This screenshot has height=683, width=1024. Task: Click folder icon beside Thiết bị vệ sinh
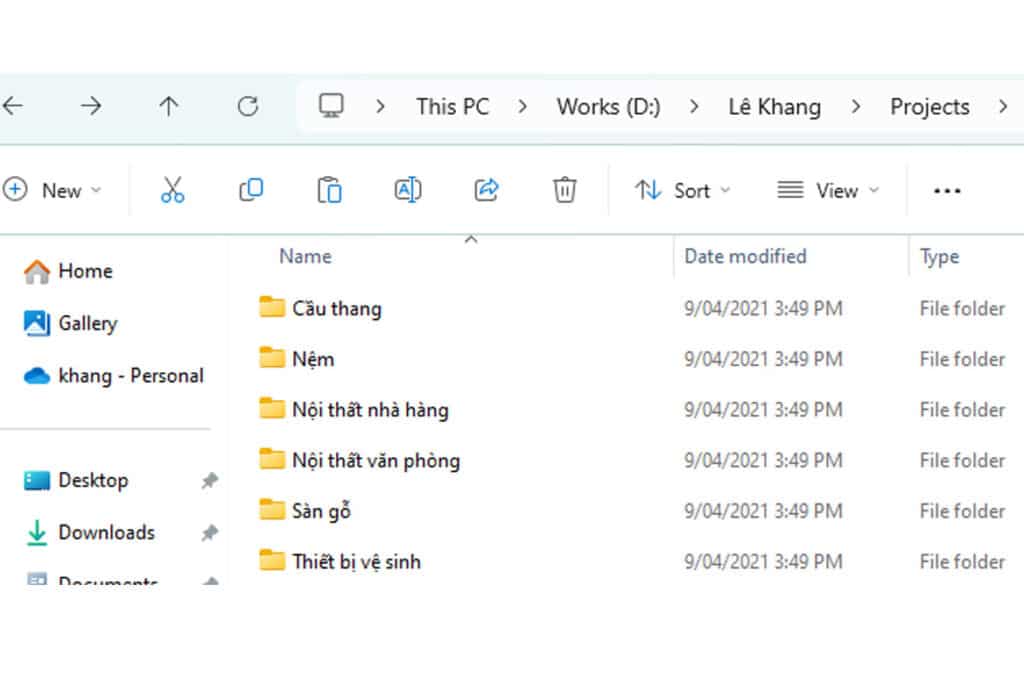coord(272,560)
